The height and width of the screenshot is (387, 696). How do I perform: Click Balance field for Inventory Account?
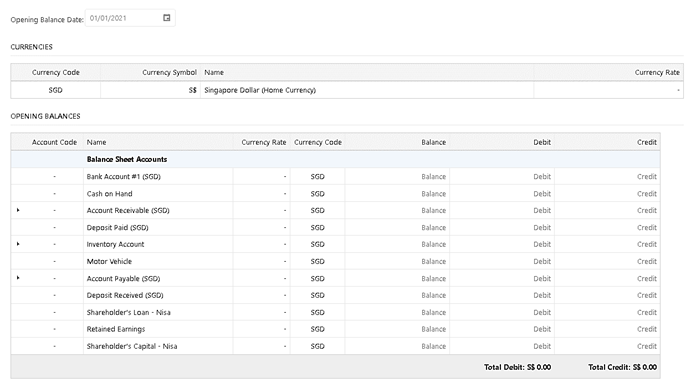397,244
